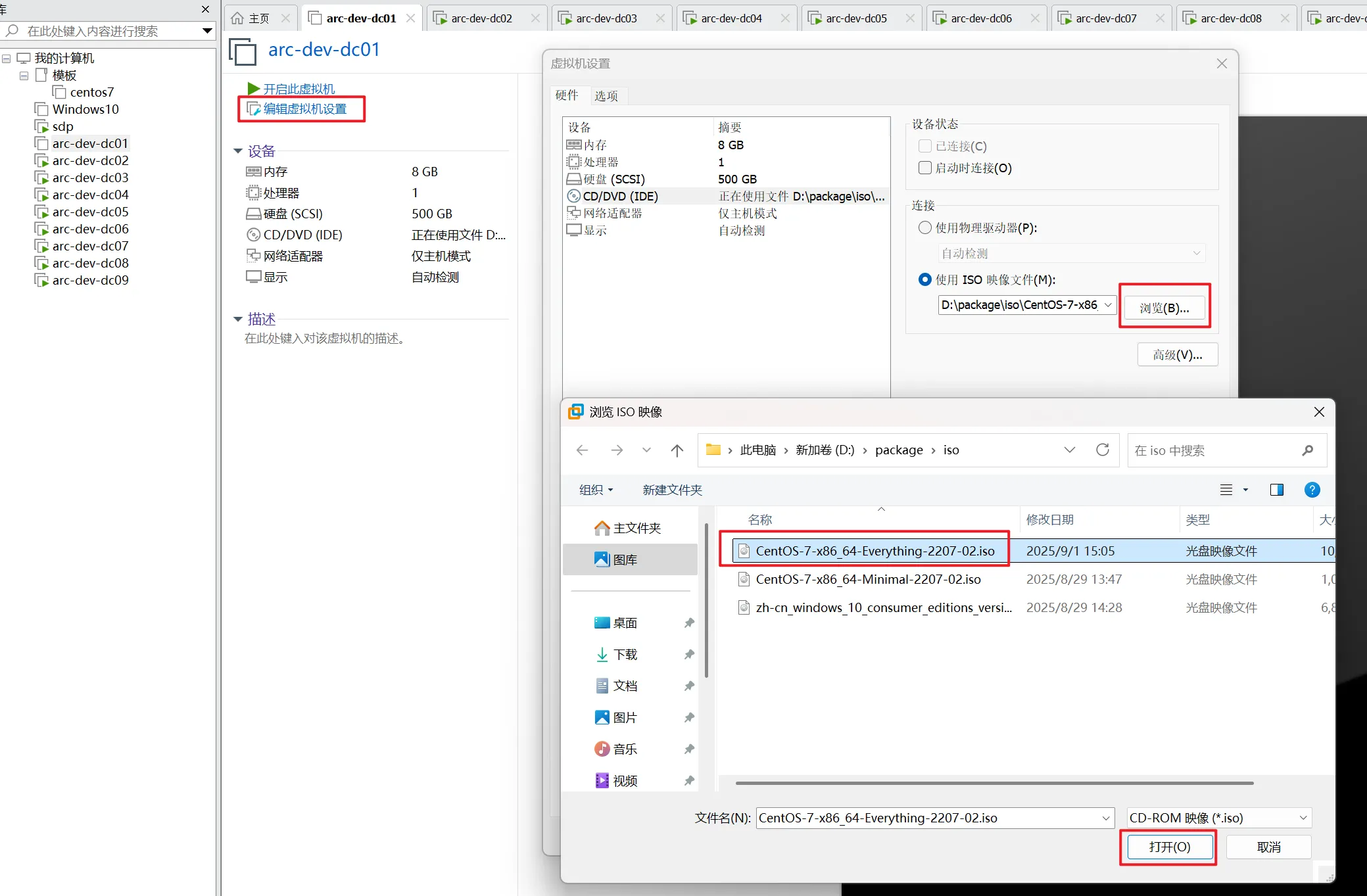Switch to the arc-dev-dc03 tab

tap(606, 18)
